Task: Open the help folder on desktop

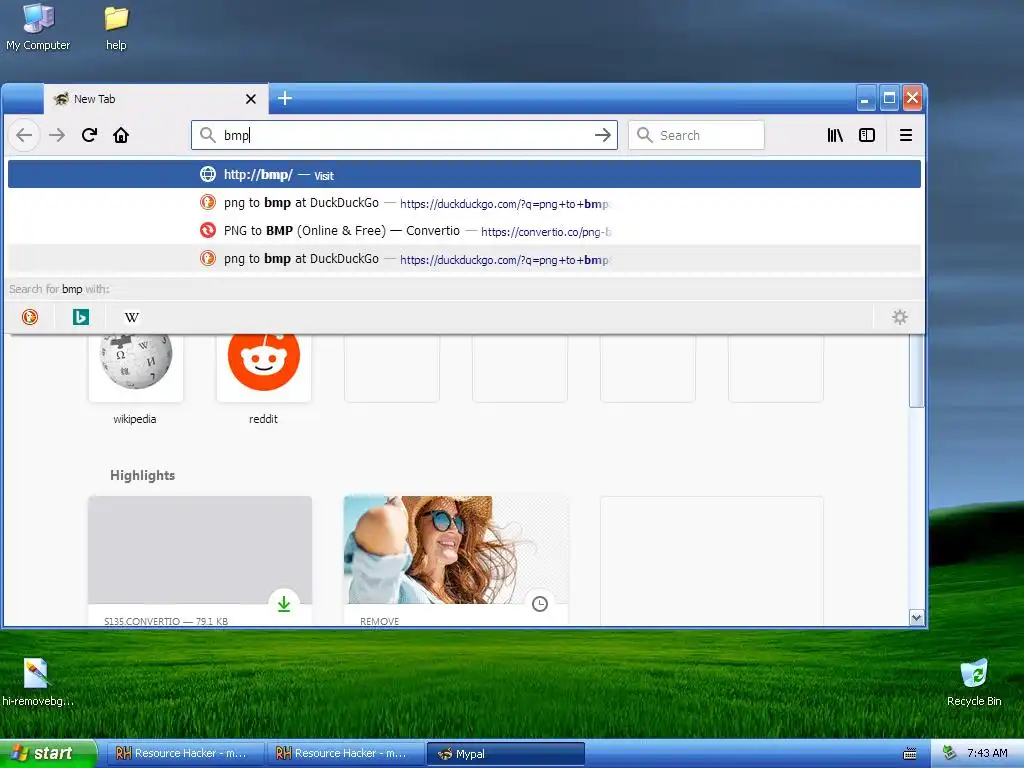Action: (x=116, y=27)
